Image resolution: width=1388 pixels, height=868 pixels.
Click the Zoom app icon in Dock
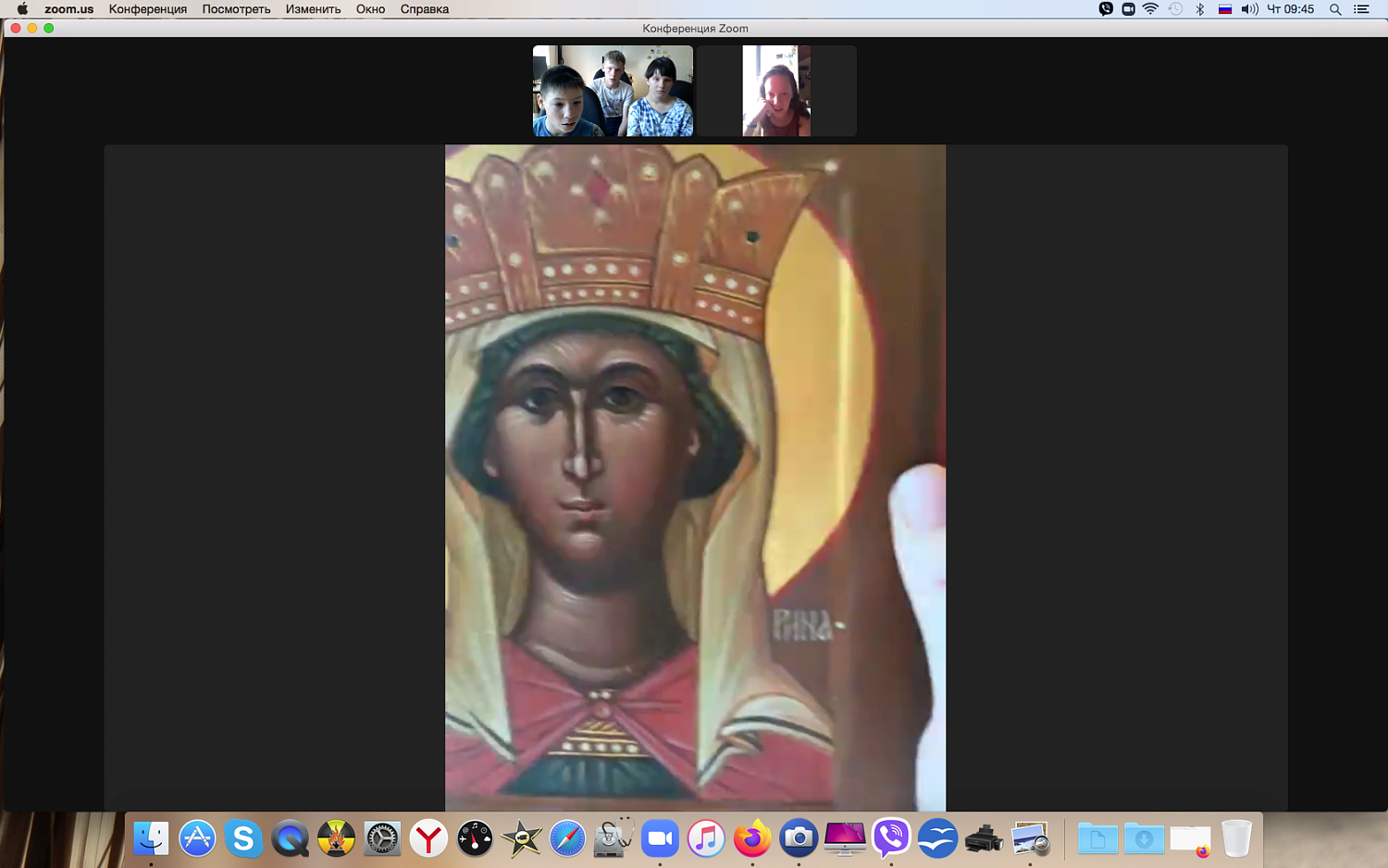pos(660,838)
